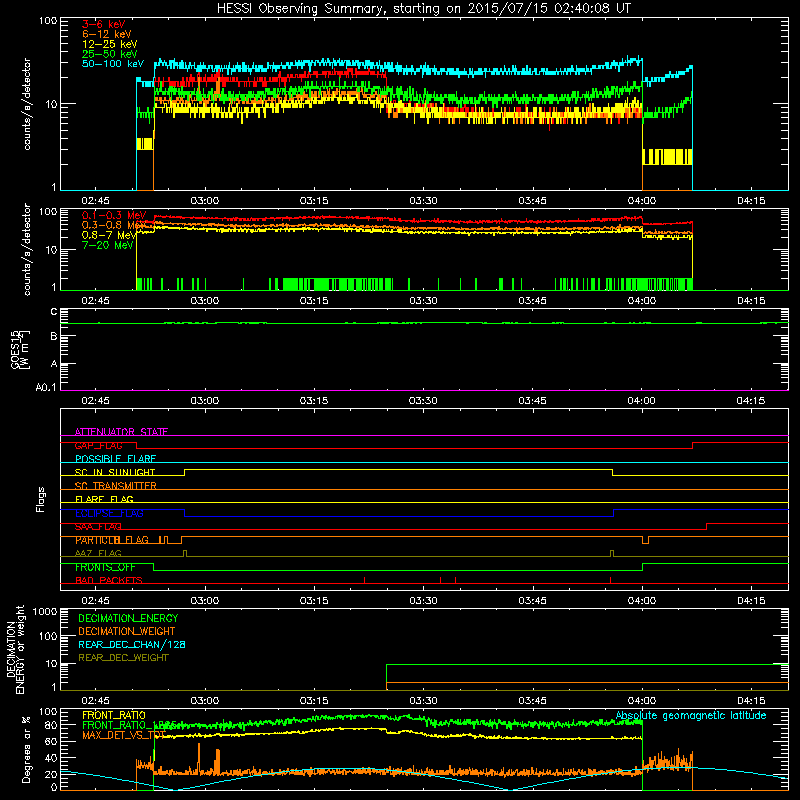Click the 1000 label on decimation axis
This screenshot has width=800, height=800.
[45, 611]
